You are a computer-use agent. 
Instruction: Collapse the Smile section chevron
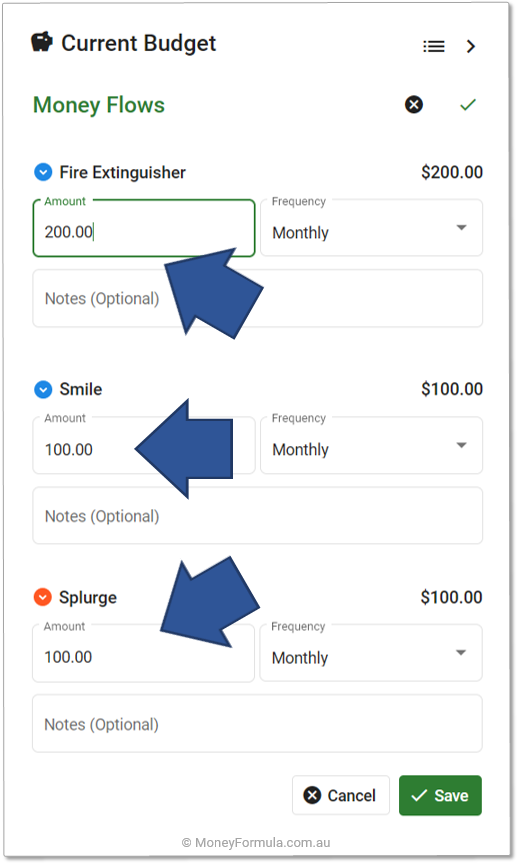click(x=43, y=389)
